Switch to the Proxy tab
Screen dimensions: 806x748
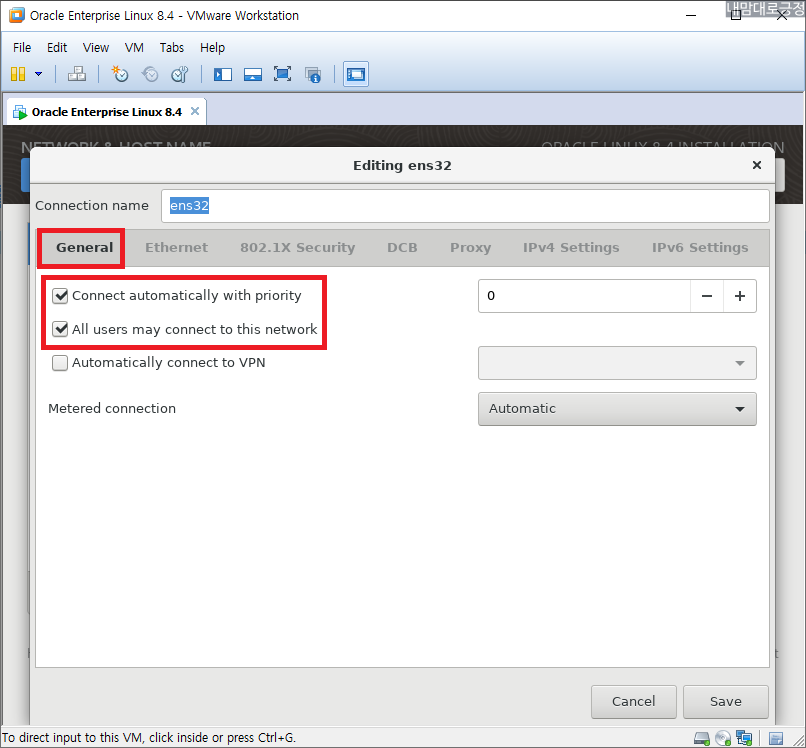[470, 248]
